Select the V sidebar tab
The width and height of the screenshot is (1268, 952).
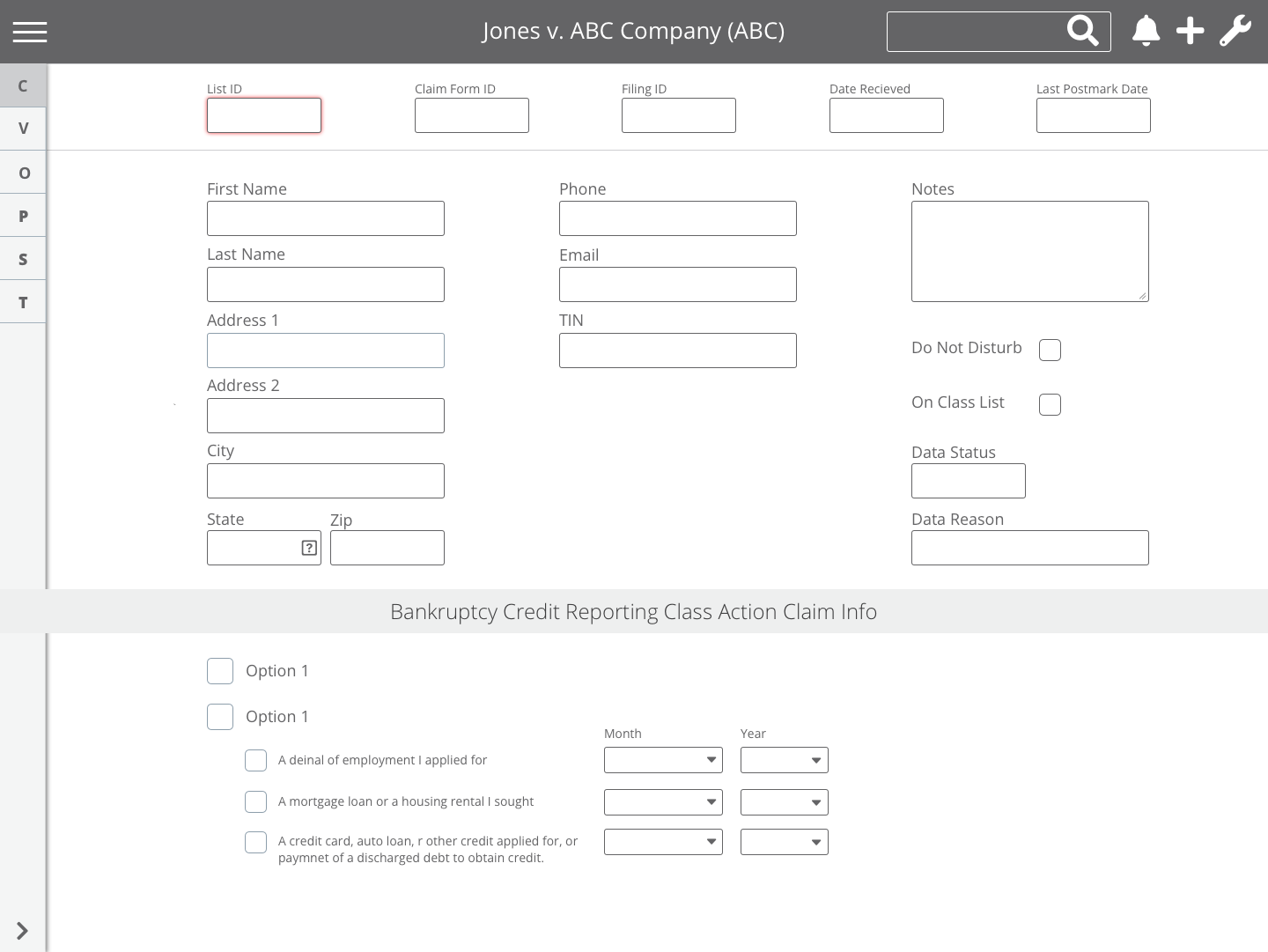22,128
